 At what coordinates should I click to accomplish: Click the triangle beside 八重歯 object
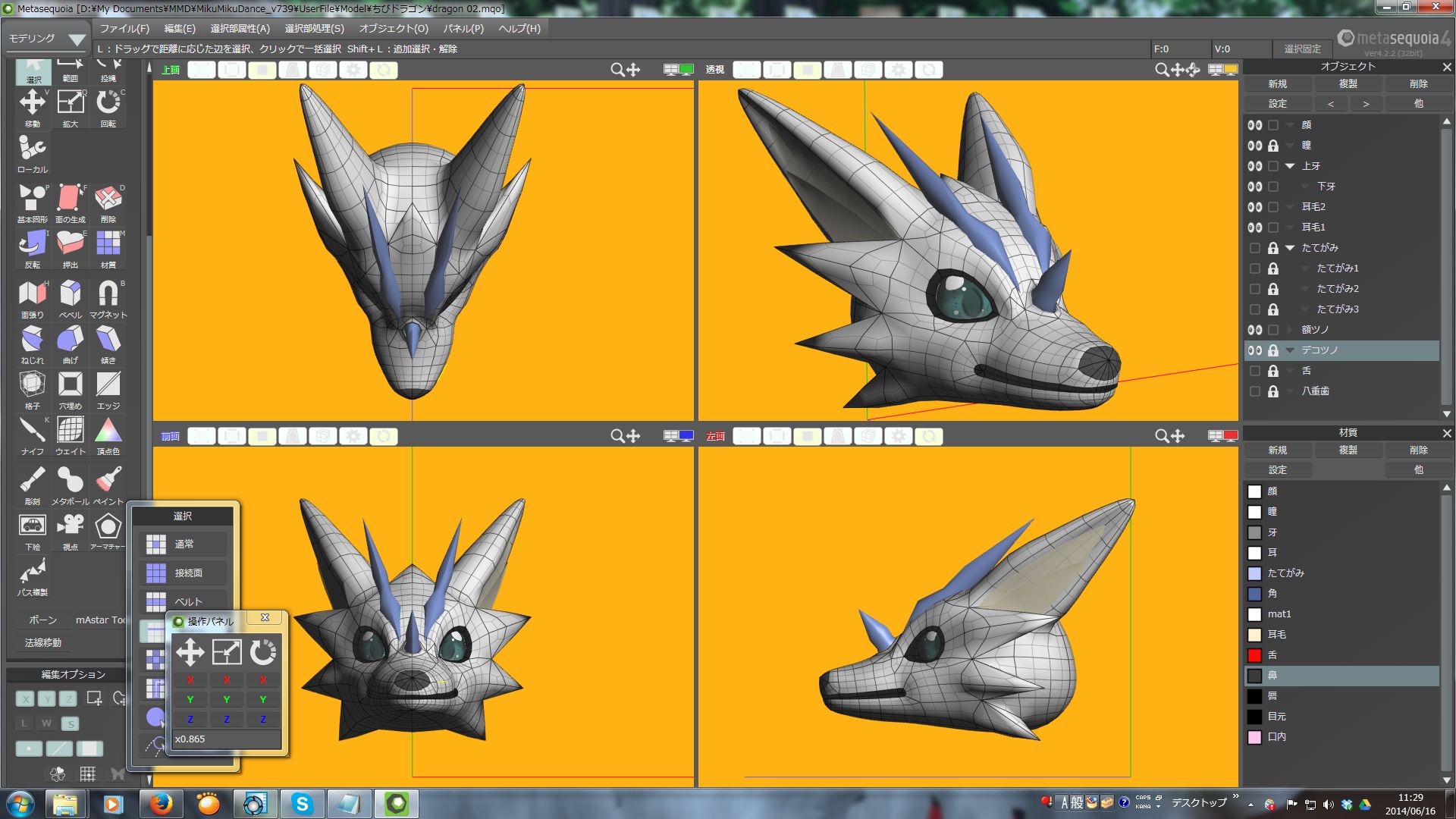[x=1290, y=391]
